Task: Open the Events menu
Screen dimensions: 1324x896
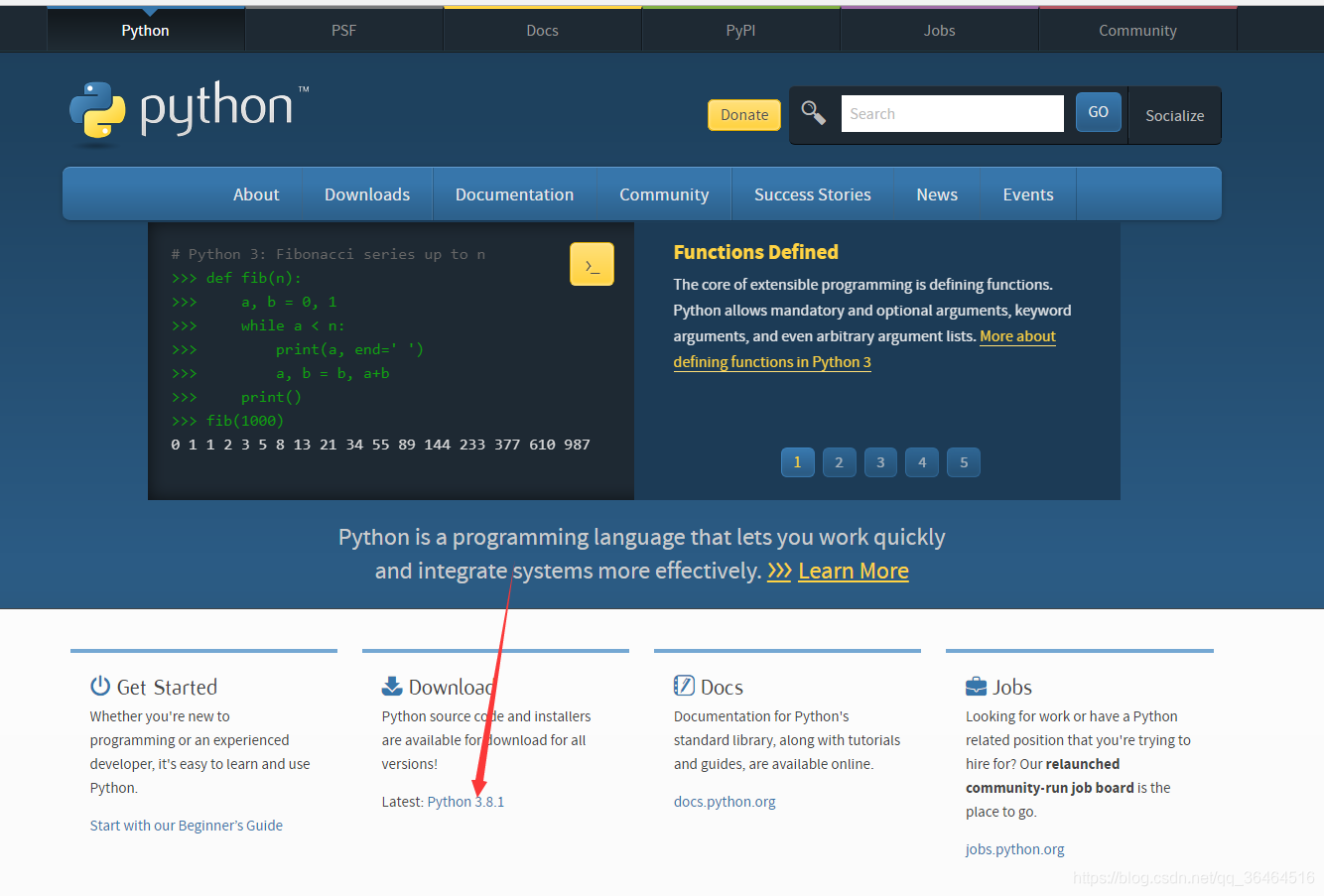Action: (x=1028, y=194)
